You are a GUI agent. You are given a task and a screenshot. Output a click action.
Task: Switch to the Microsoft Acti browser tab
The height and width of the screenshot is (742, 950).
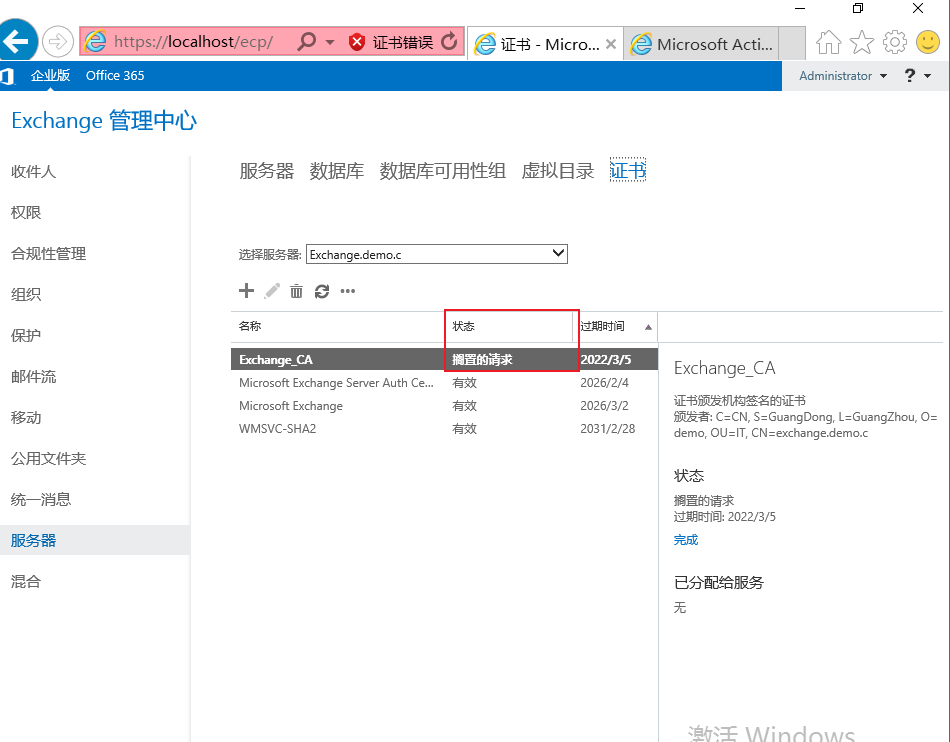710,43
